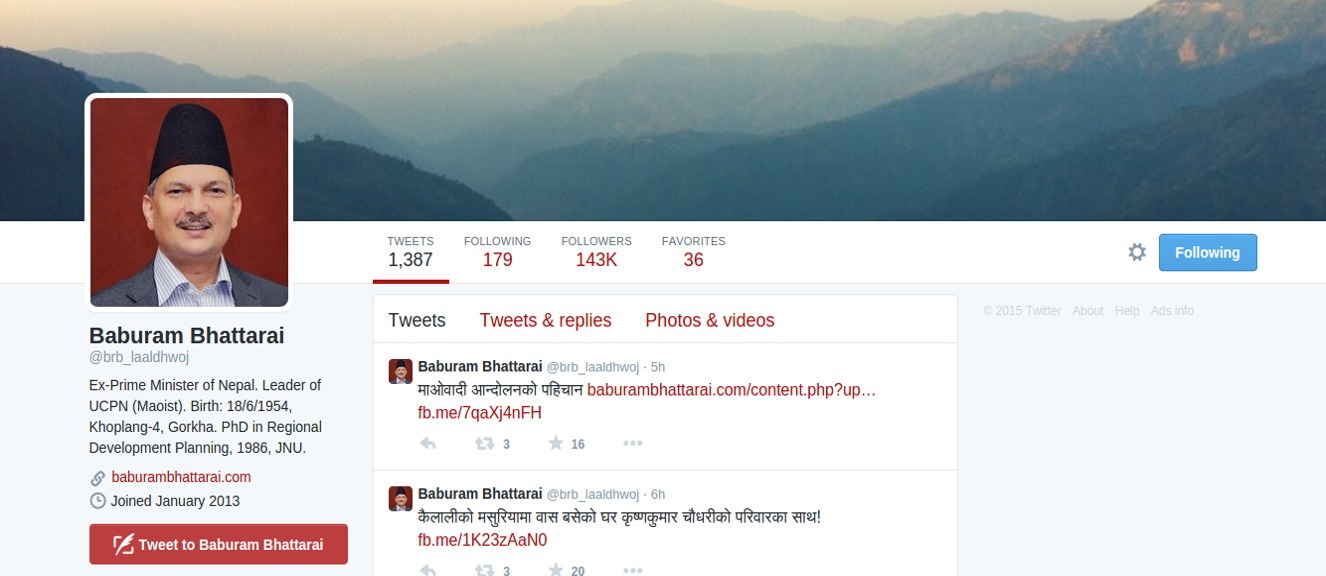
Task: Open the Following 179 count
Action: point(497,252)
